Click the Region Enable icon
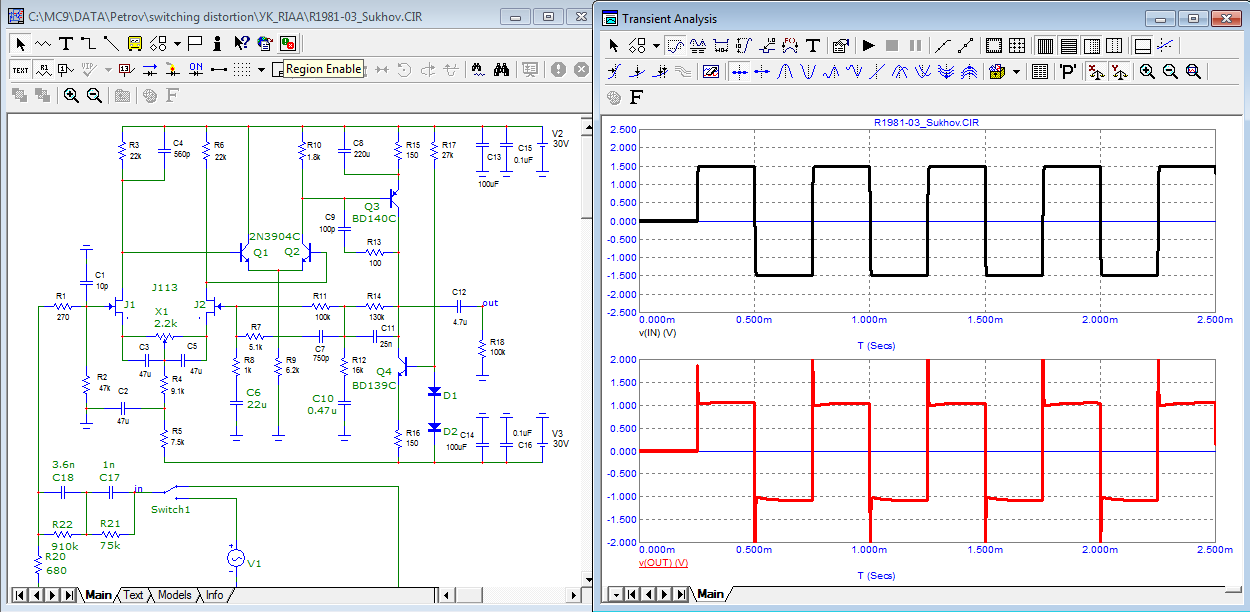1250x612 pixels. tap(288, 43)
